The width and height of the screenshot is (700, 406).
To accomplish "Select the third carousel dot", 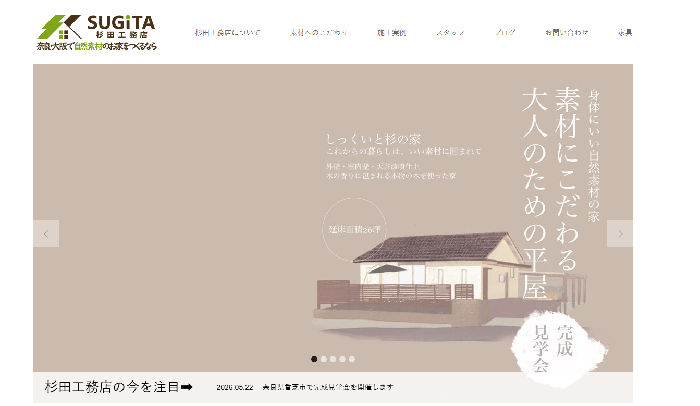I will (333, 359).
